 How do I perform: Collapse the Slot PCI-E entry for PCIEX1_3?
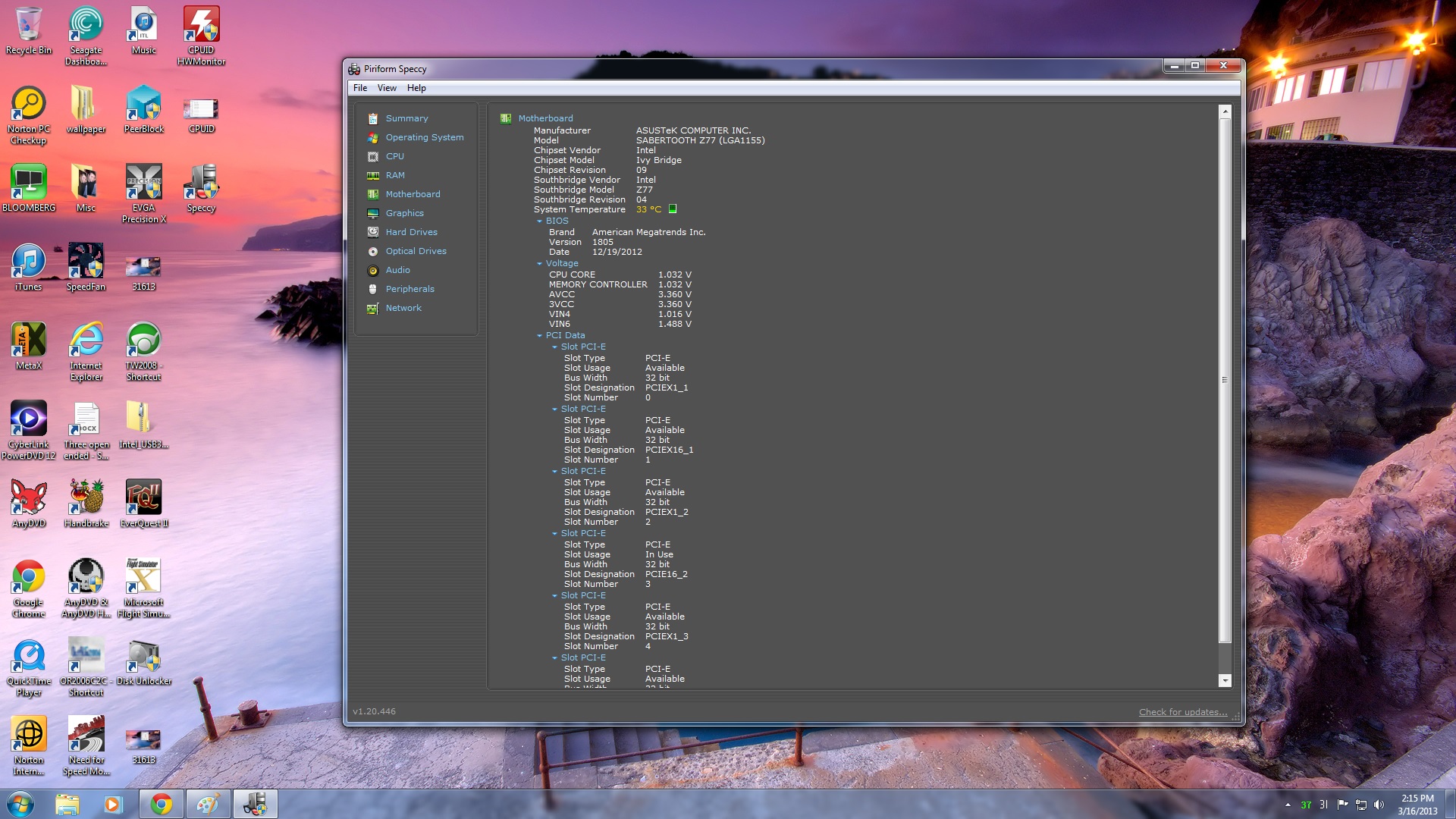pyautogui.click(x=555, y=596)
